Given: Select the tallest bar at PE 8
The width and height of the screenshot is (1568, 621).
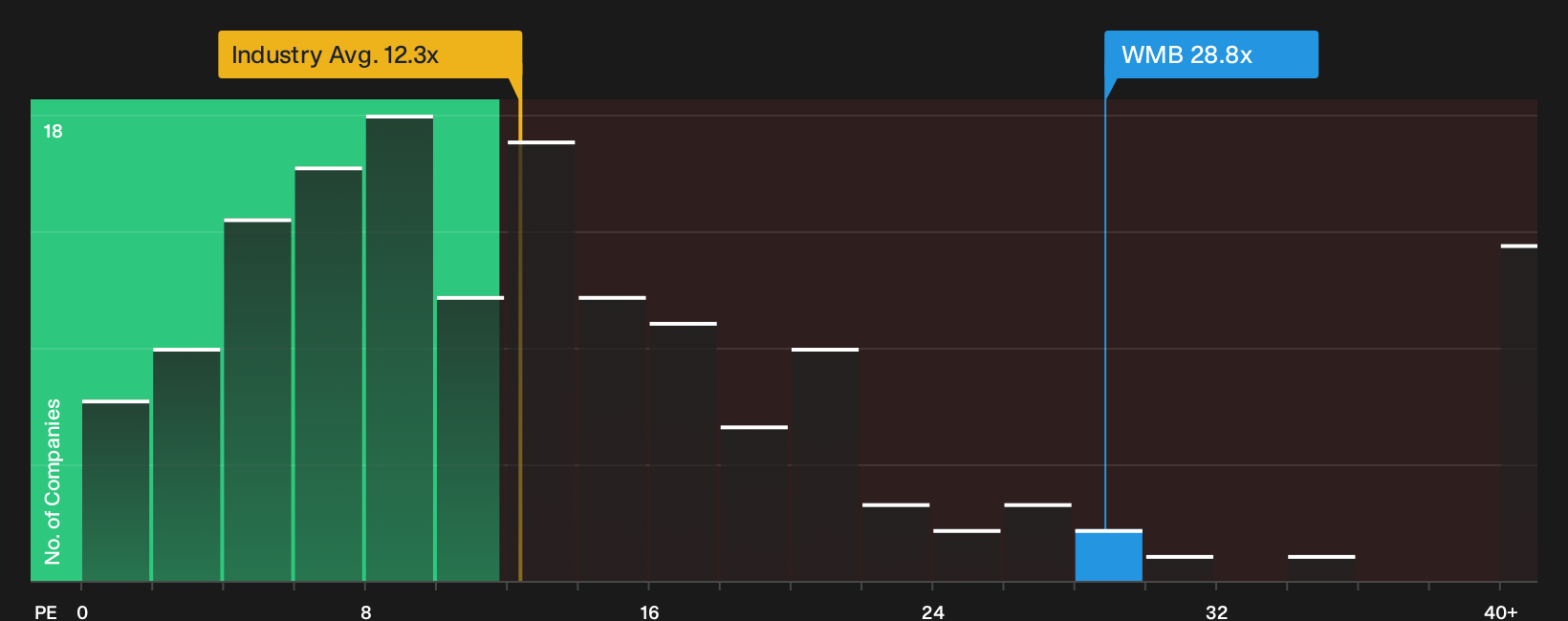Looking at the screenshot, I should pos(400,348).
